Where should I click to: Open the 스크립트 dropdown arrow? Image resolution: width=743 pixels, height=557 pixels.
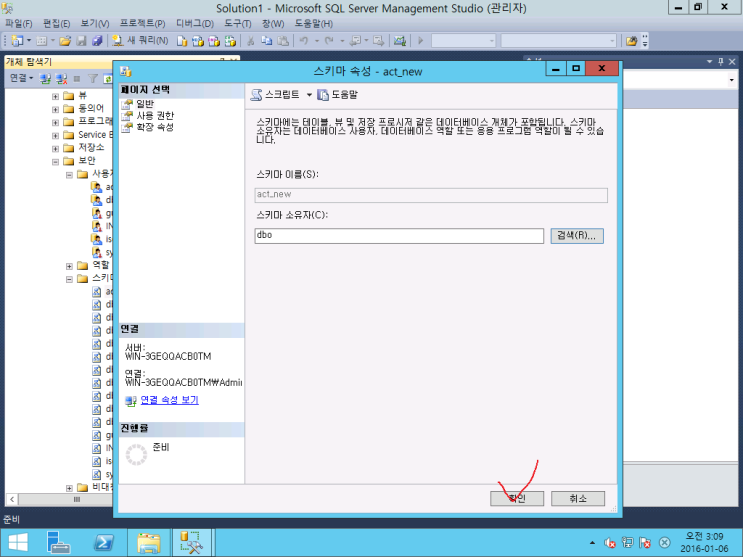[309, 95]
